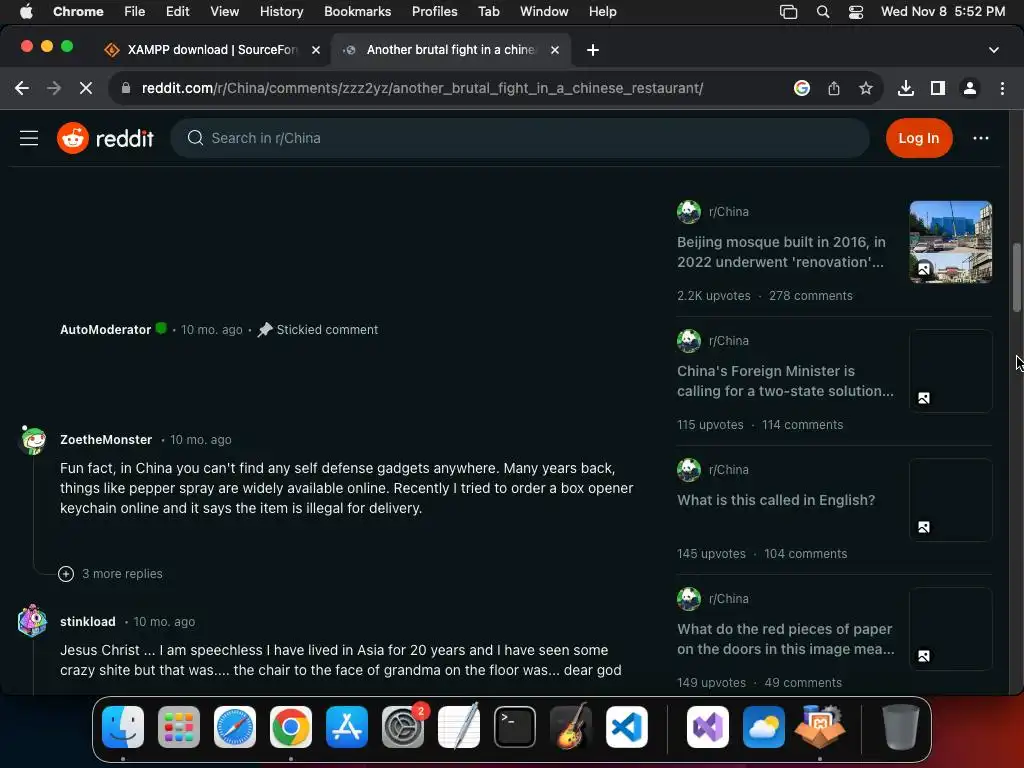Close the XAMPP download tab
Image resolution: width=1024 pixels, height=768 pixels.
click(x=315, y=50)
